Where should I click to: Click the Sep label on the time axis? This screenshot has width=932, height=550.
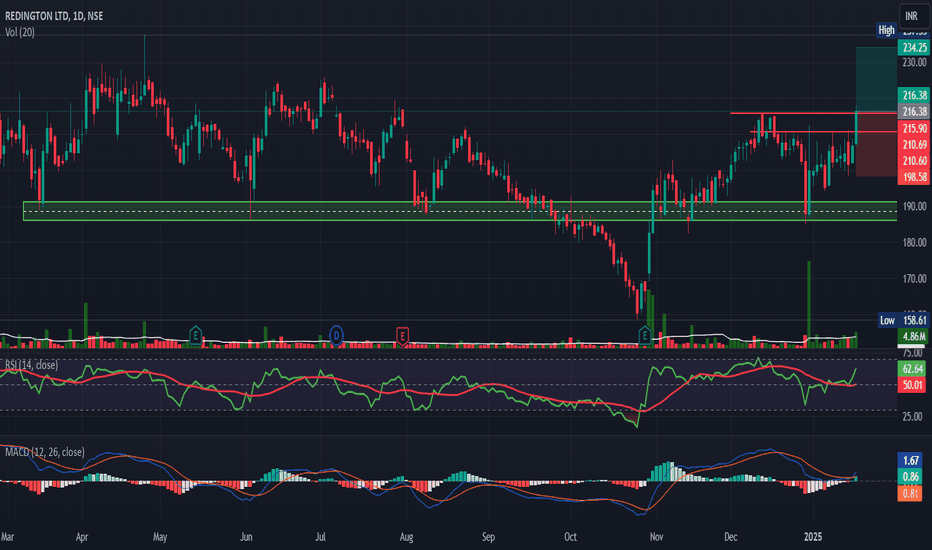(x=488, y=537)
